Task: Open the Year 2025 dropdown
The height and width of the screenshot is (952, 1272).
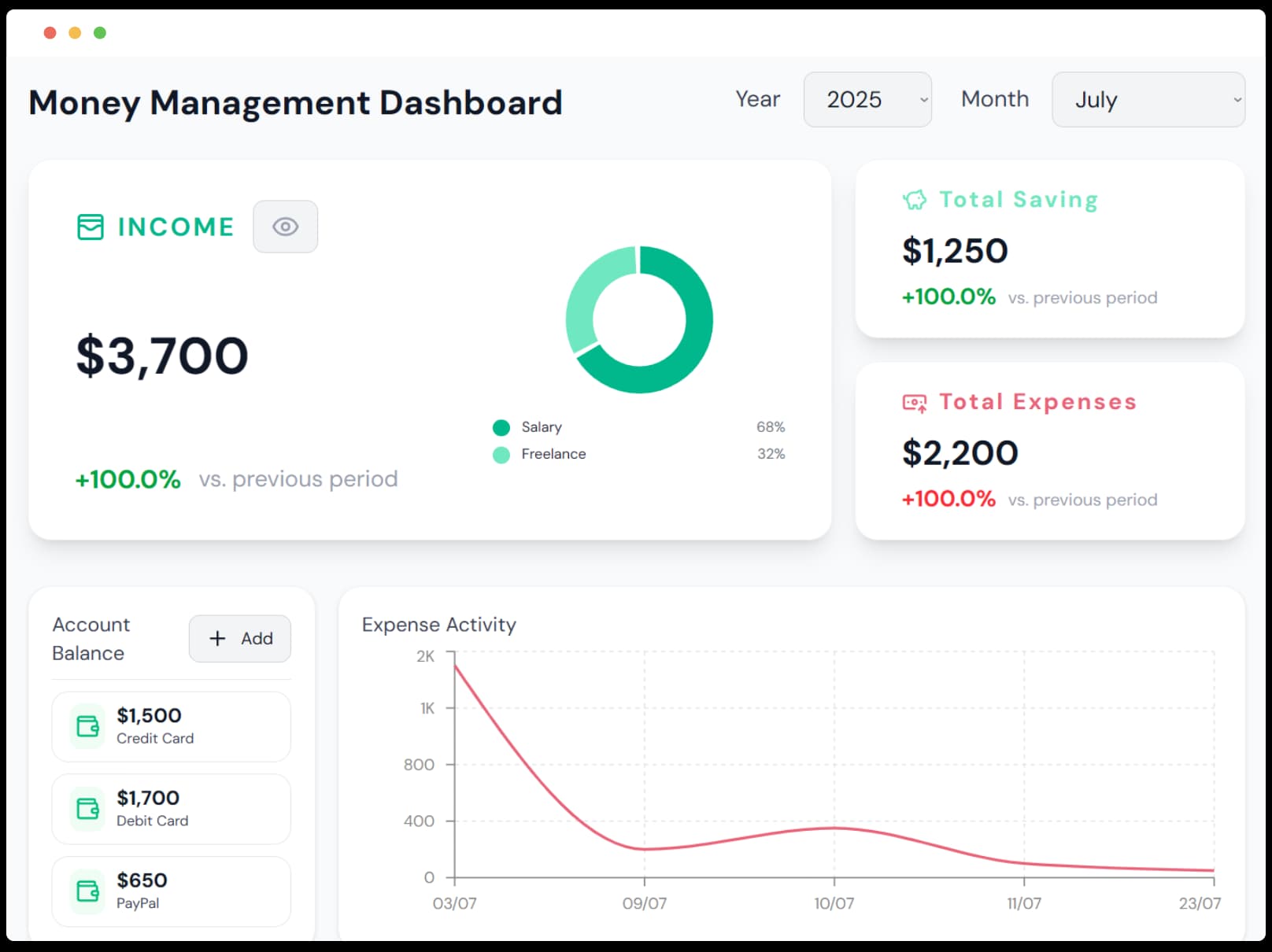Action: pos(867,99)
